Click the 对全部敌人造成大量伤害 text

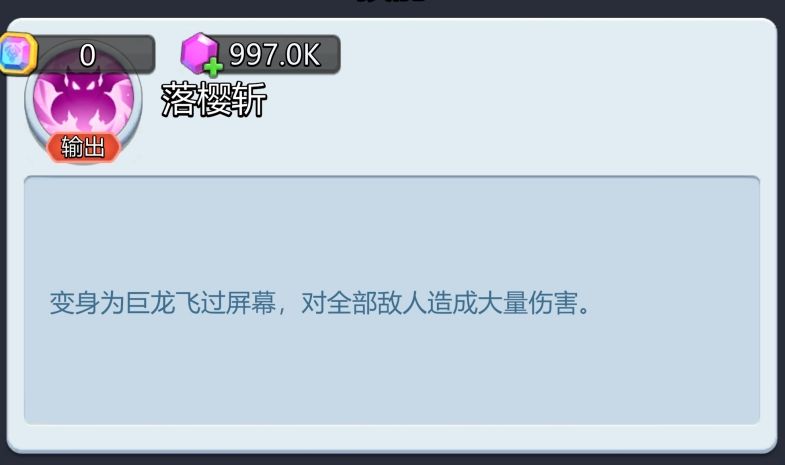(440, 302)
